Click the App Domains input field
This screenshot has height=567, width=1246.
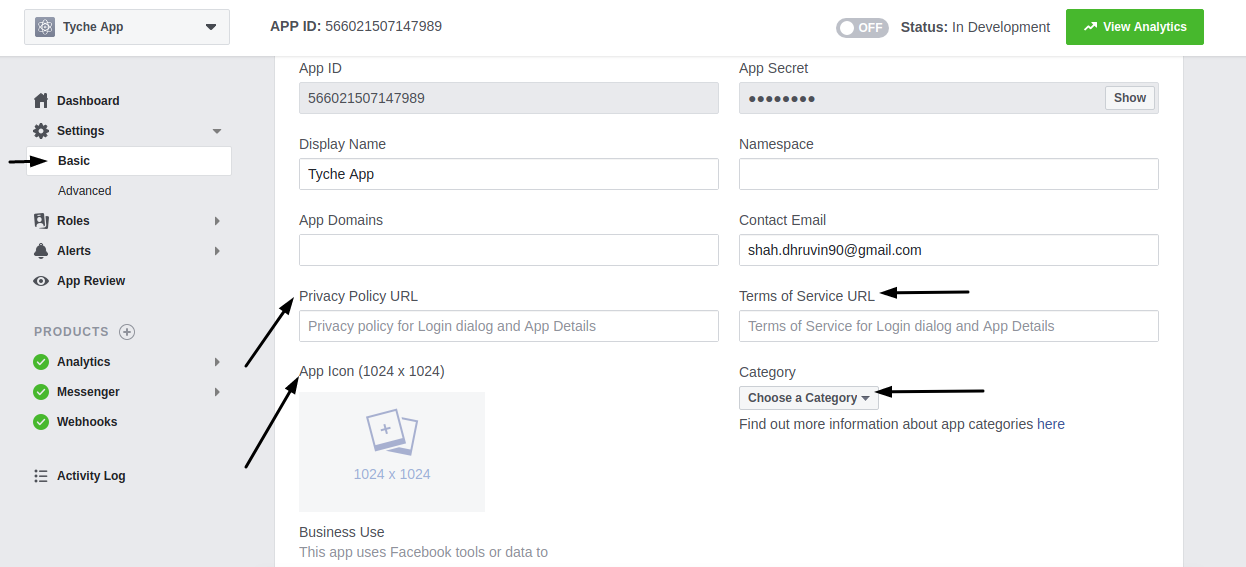click(x=509, y=250)
